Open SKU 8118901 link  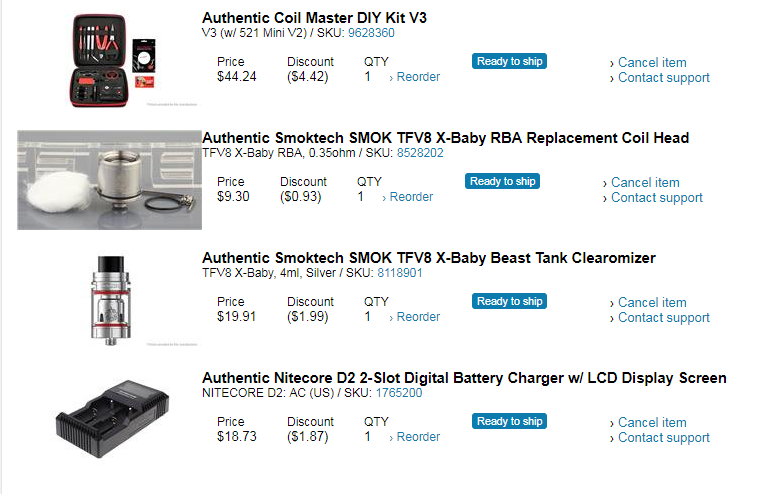click(x=399, y=272)
